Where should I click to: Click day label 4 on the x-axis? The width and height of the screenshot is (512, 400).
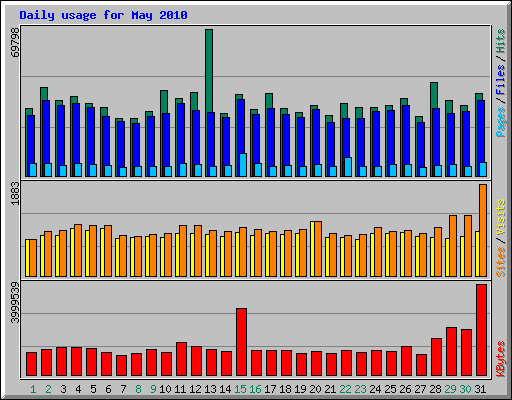pyautogui.click(x=78, y=389)
